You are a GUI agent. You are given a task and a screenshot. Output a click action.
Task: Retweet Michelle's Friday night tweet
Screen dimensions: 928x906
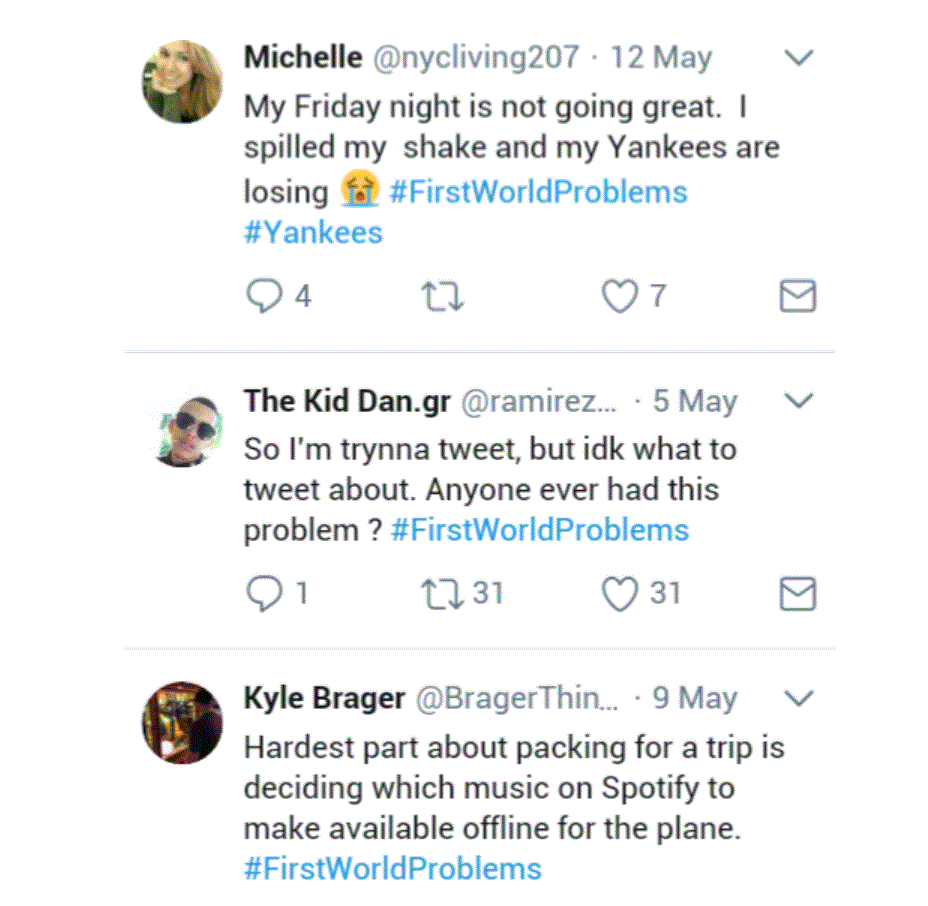click(x=443, y=297)
